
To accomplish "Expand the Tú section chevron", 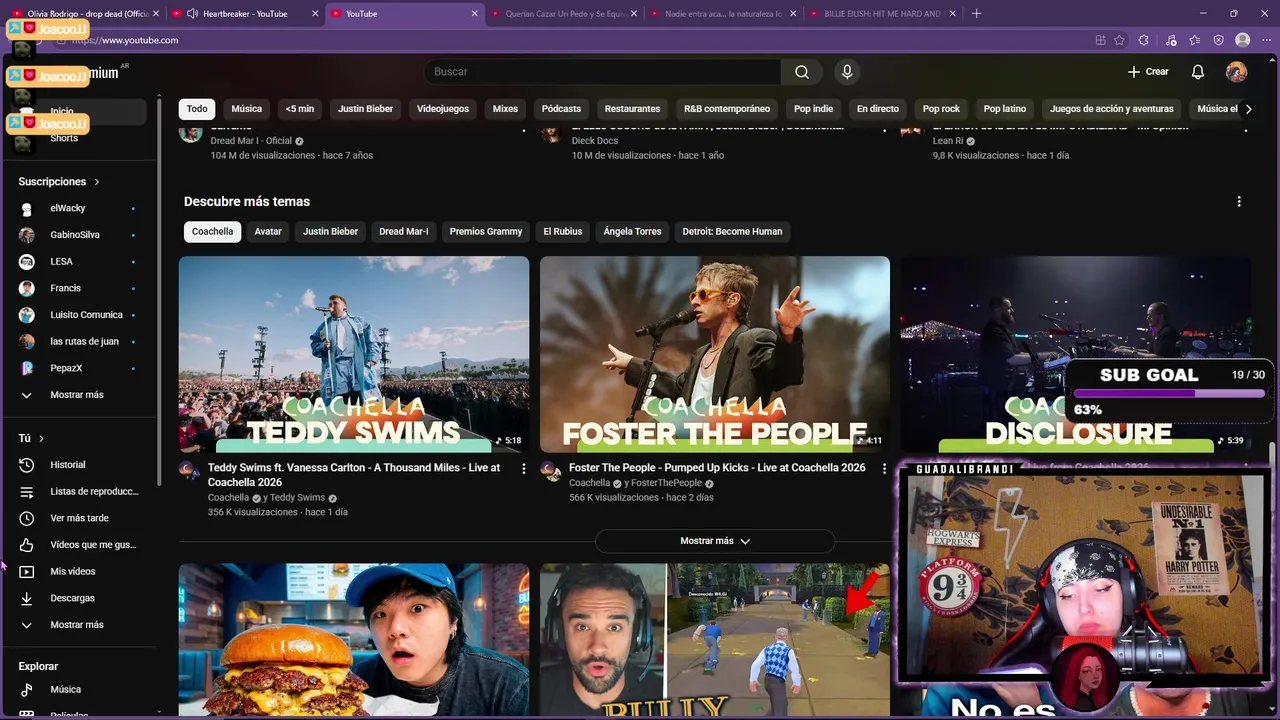I will [41, 438].
